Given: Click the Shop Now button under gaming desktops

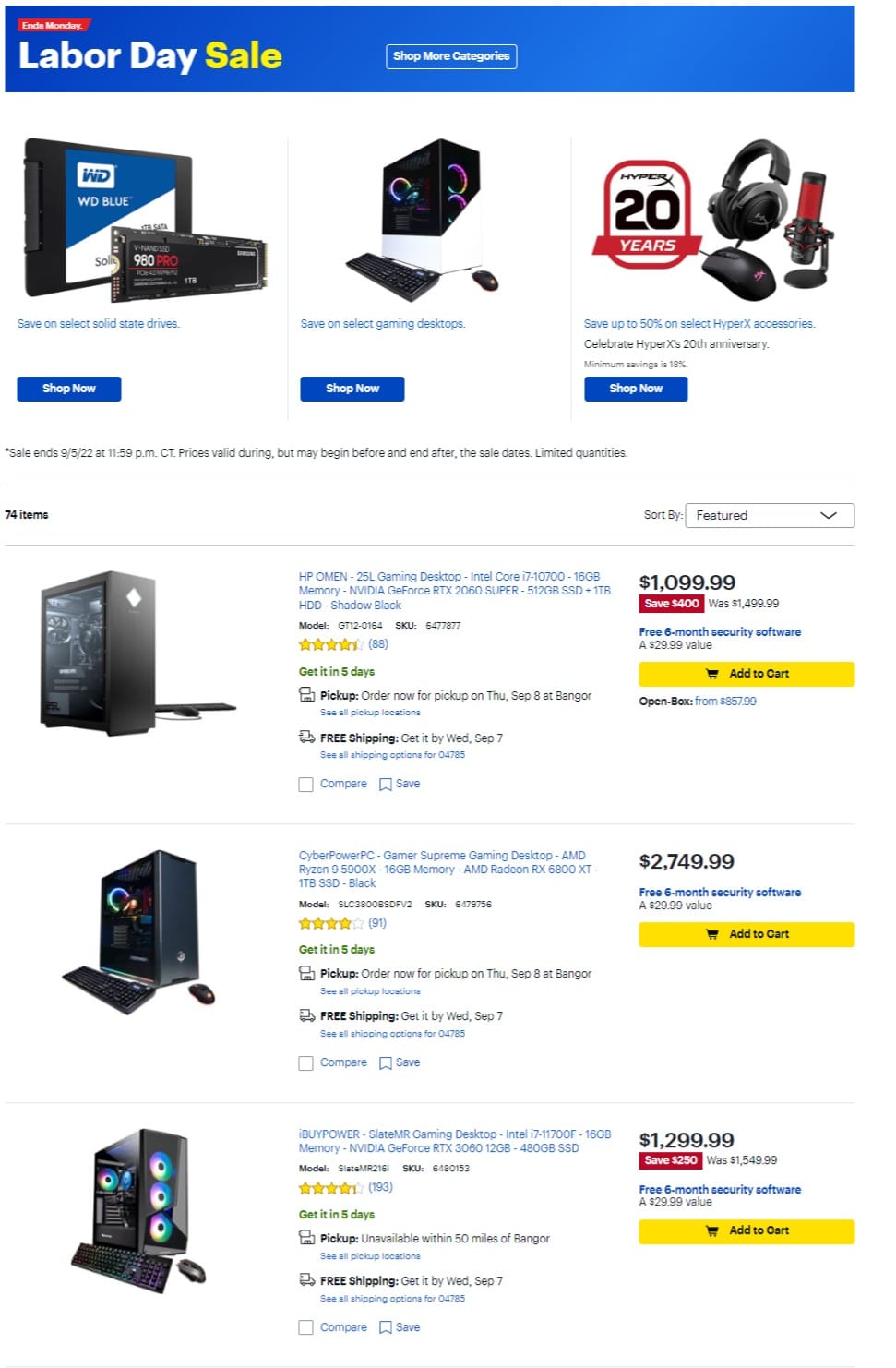Looking at the screenshot, I should pos(352,389).
